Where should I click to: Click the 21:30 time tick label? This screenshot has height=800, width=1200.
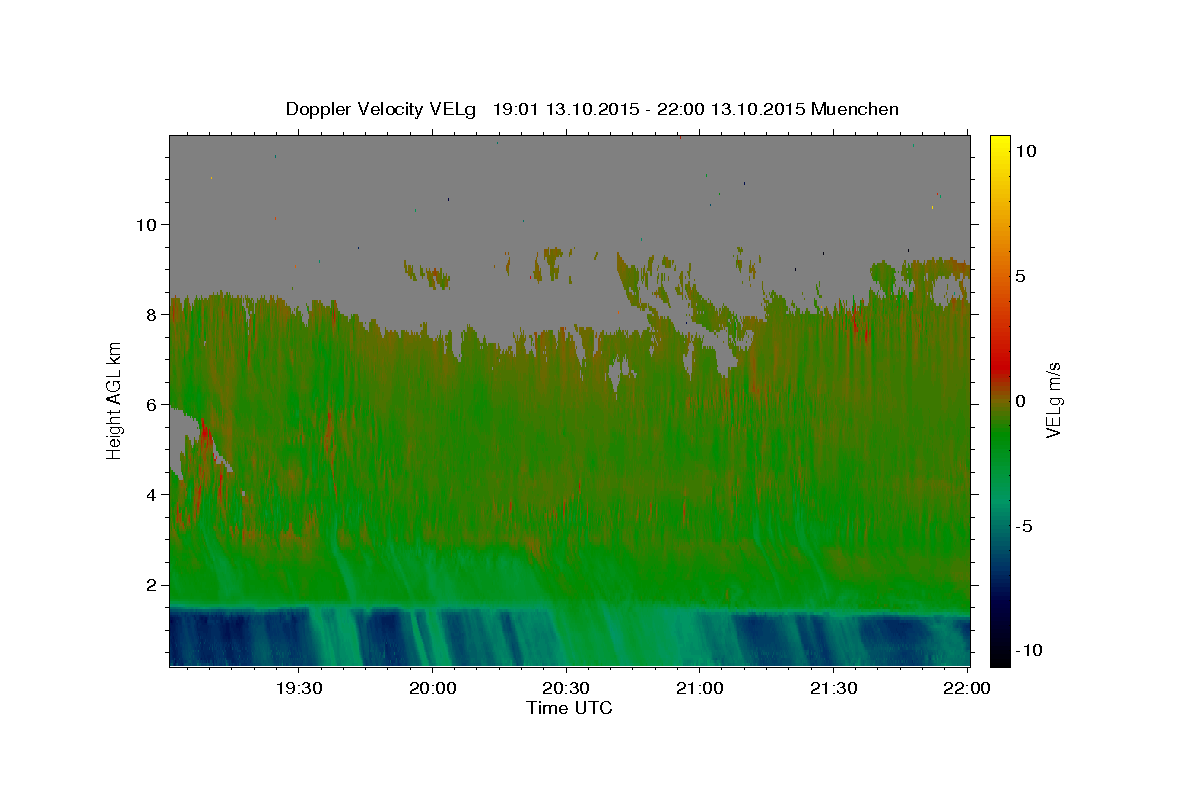833,688
